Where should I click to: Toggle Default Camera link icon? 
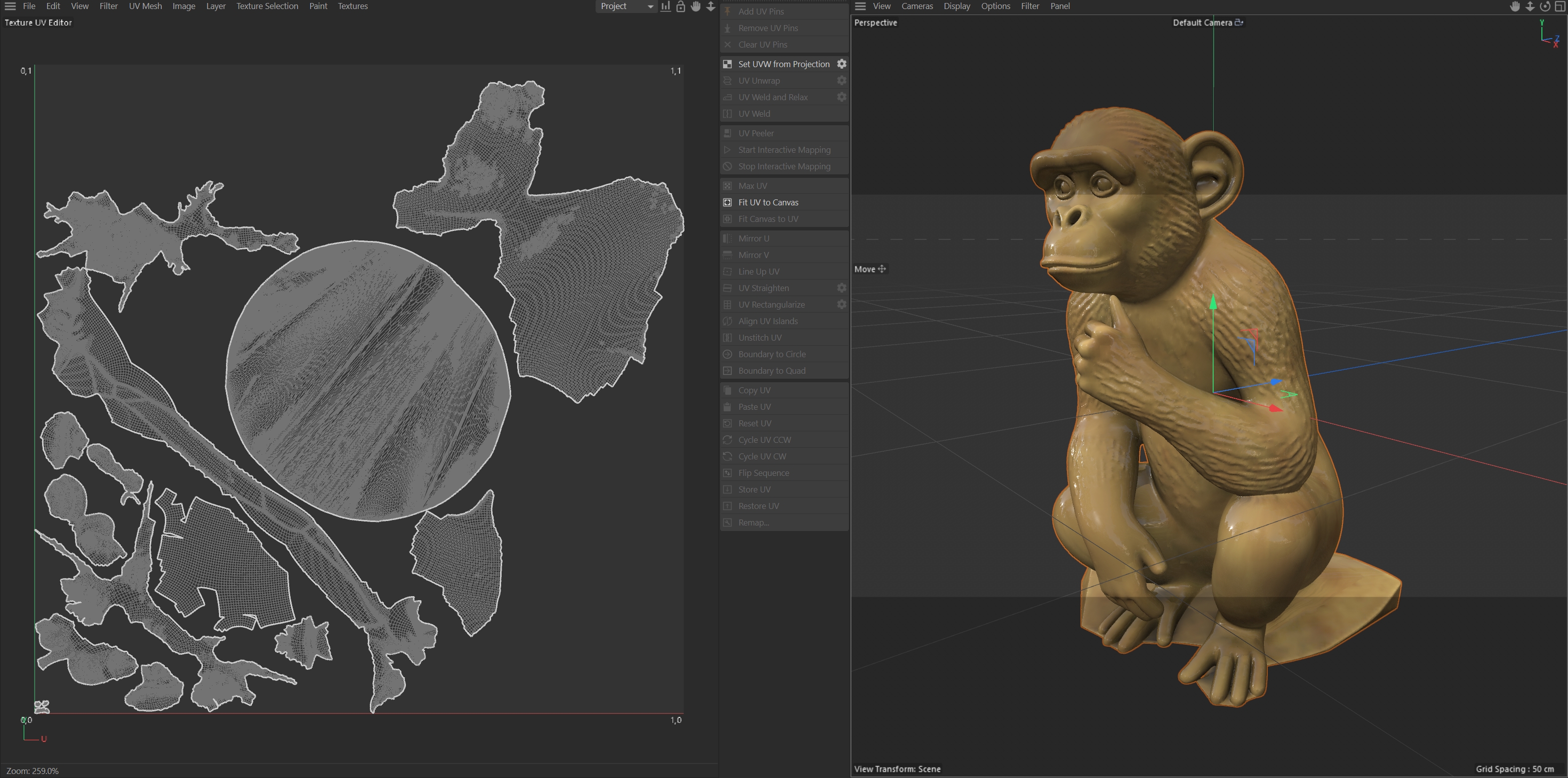[x=1239, y=23]
